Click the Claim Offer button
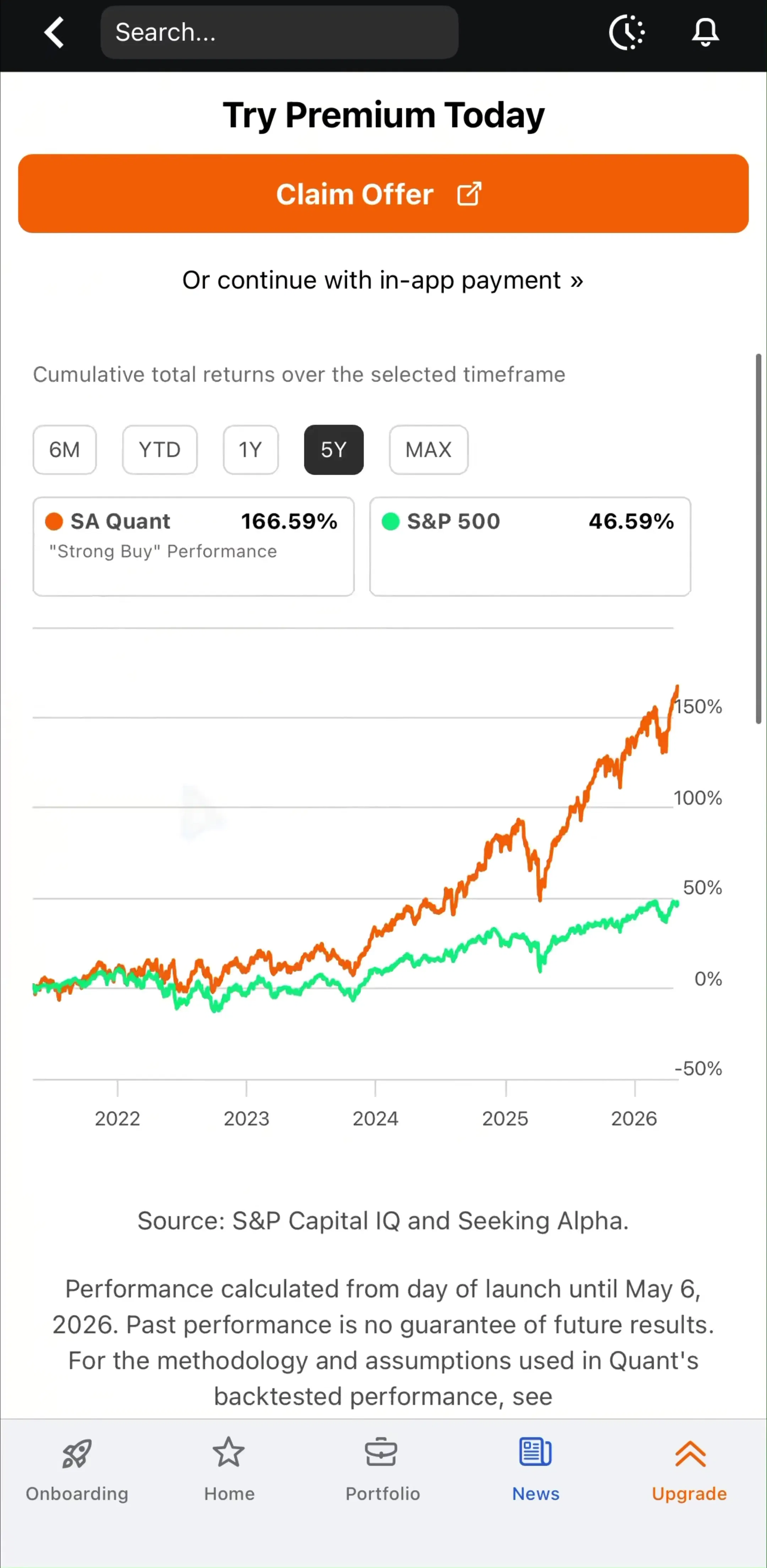767x1568 pixels. click(383, 194)
